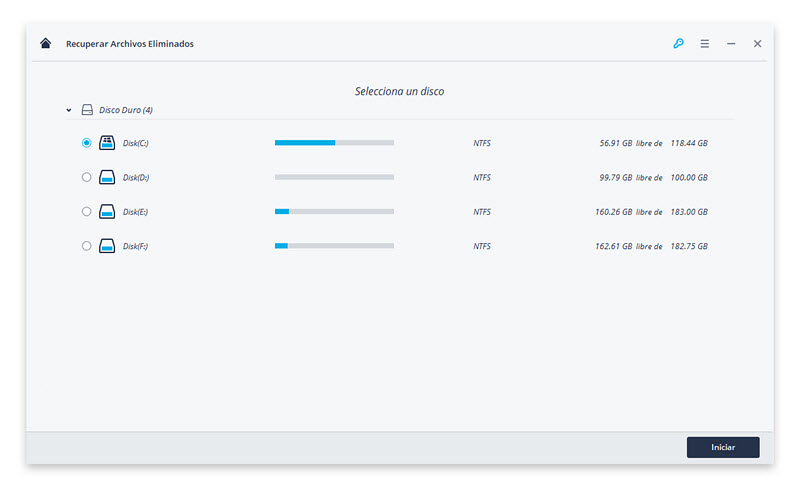This screenshot has height=493, width=800.
Task: Click the NTFS text on Disk(D:) row
Action: pyautogui.click(x=482, y=178)
